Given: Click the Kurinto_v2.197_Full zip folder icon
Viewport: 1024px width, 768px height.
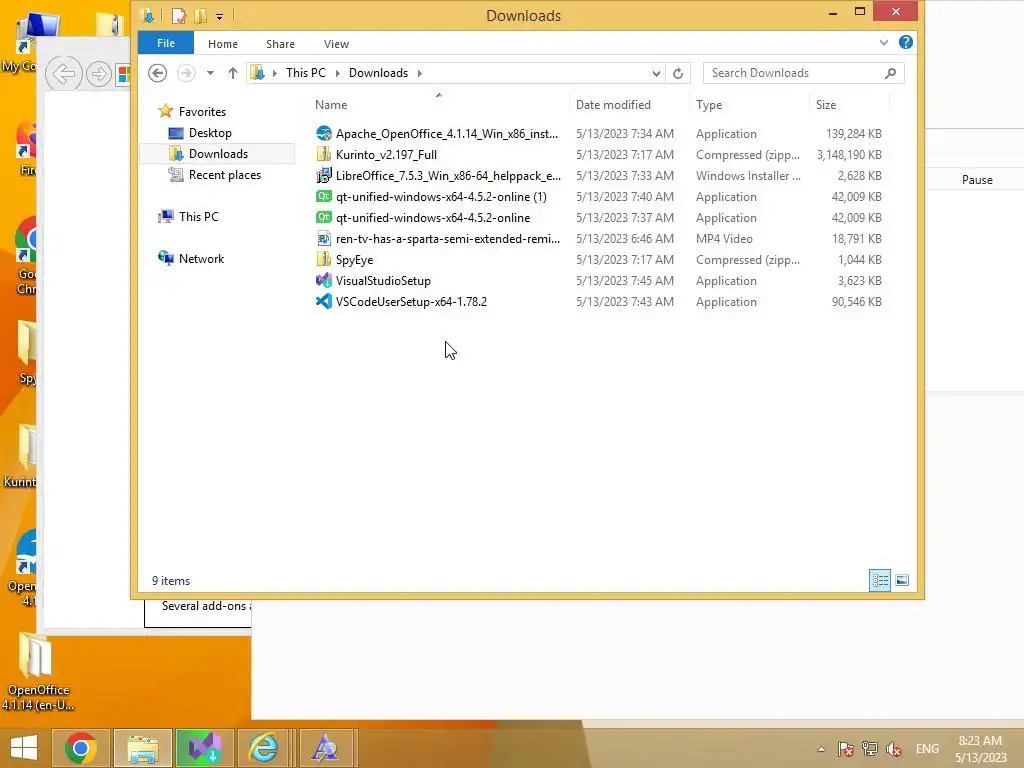Looking at the screenshot, I should (x=323, y=154).
